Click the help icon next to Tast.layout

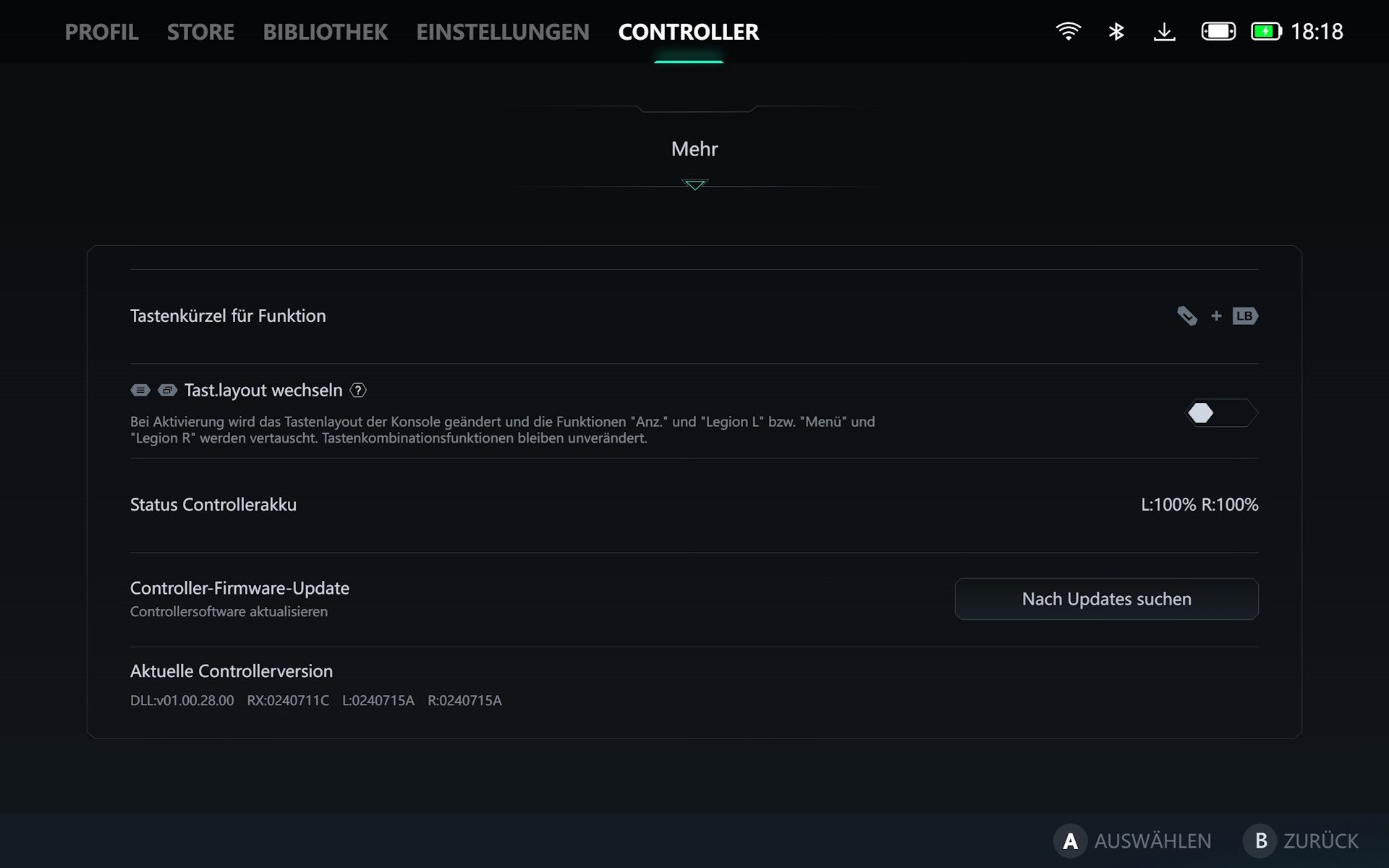click(x=357, y=390)
